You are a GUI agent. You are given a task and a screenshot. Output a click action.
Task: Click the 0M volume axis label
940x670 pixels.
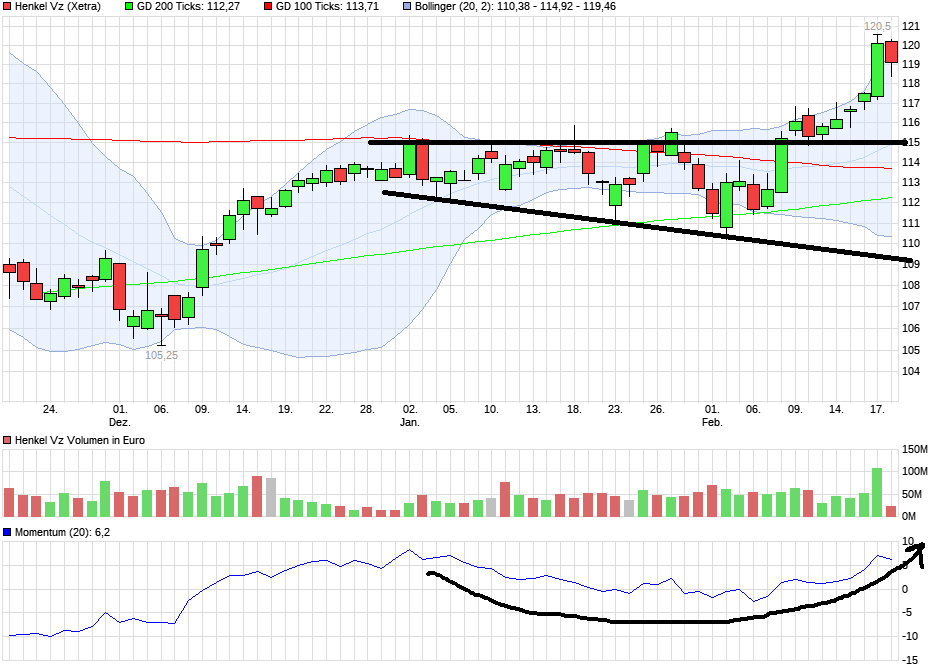click(911, 516)
